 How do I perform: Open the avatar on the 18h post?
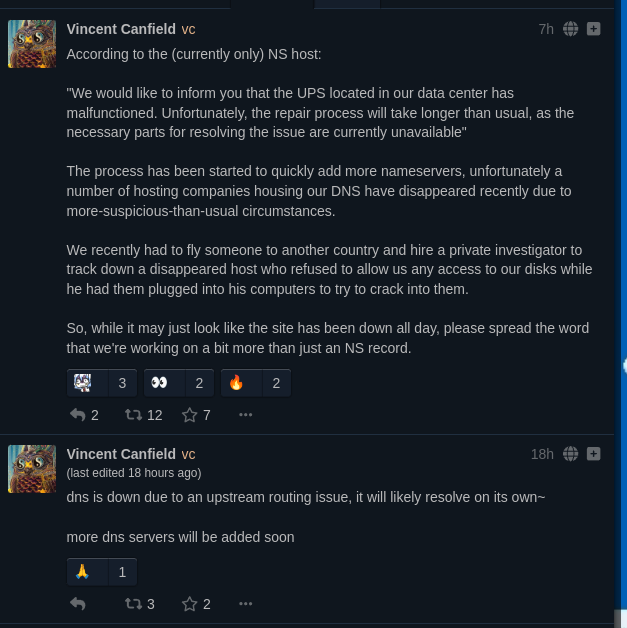click(32, 469)
